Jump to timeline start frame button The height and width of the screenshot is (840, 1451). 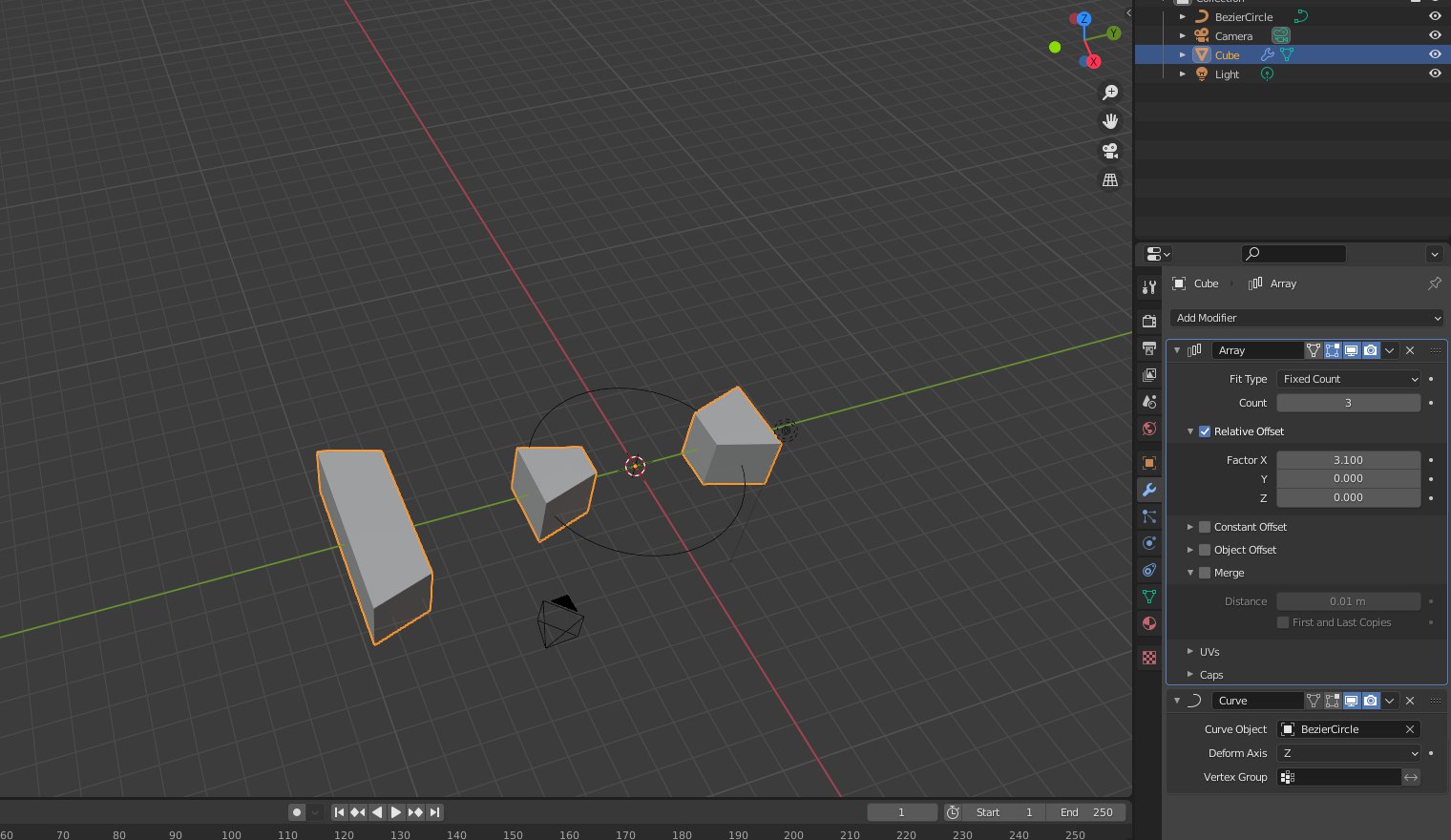[339, 812]
